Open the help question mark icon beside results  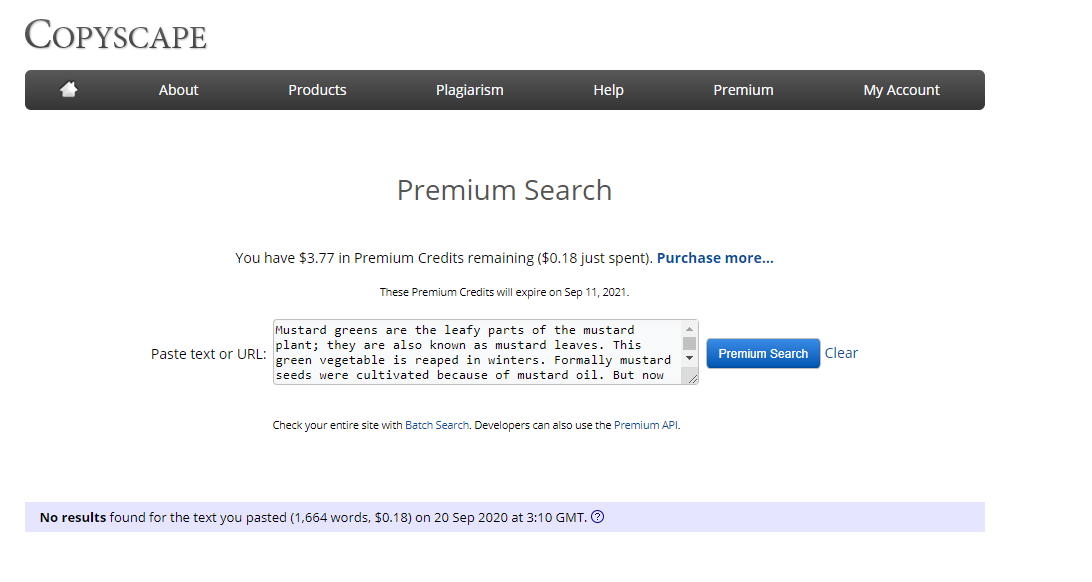(x=598, y=517)
